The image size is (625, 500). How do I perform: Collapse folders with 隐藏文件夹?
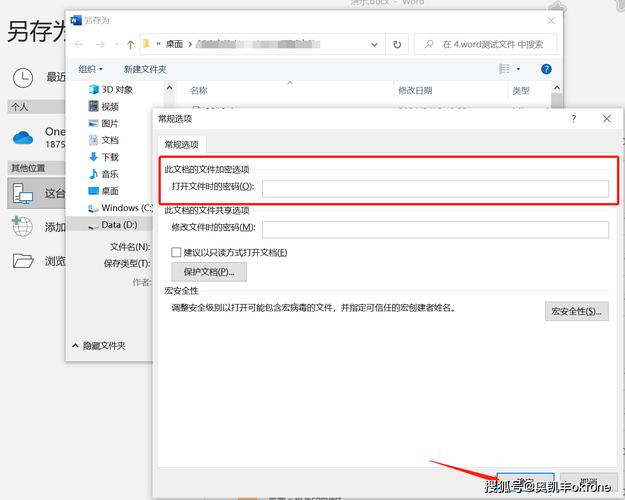(x=99, y=346)
